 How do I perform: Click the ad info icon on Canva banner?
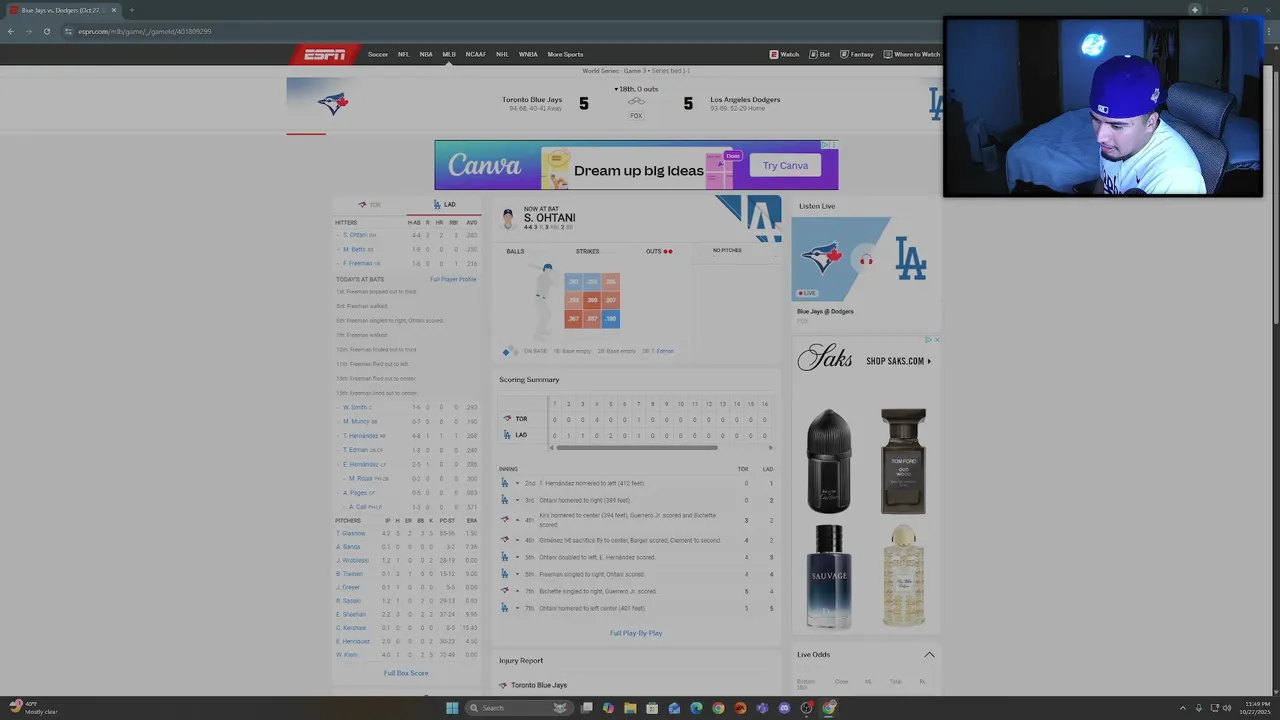coord(825,145)
